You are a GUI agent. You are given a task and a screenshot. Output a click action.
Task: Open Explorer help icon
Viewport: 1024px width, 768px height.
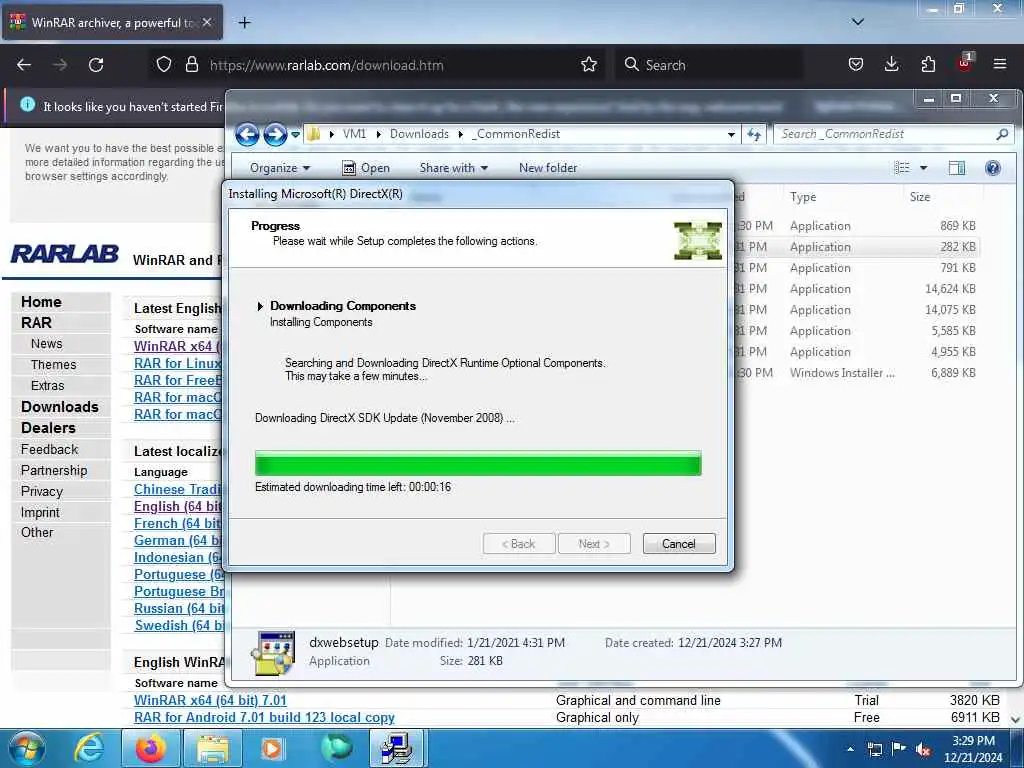[x=993, y=168]
